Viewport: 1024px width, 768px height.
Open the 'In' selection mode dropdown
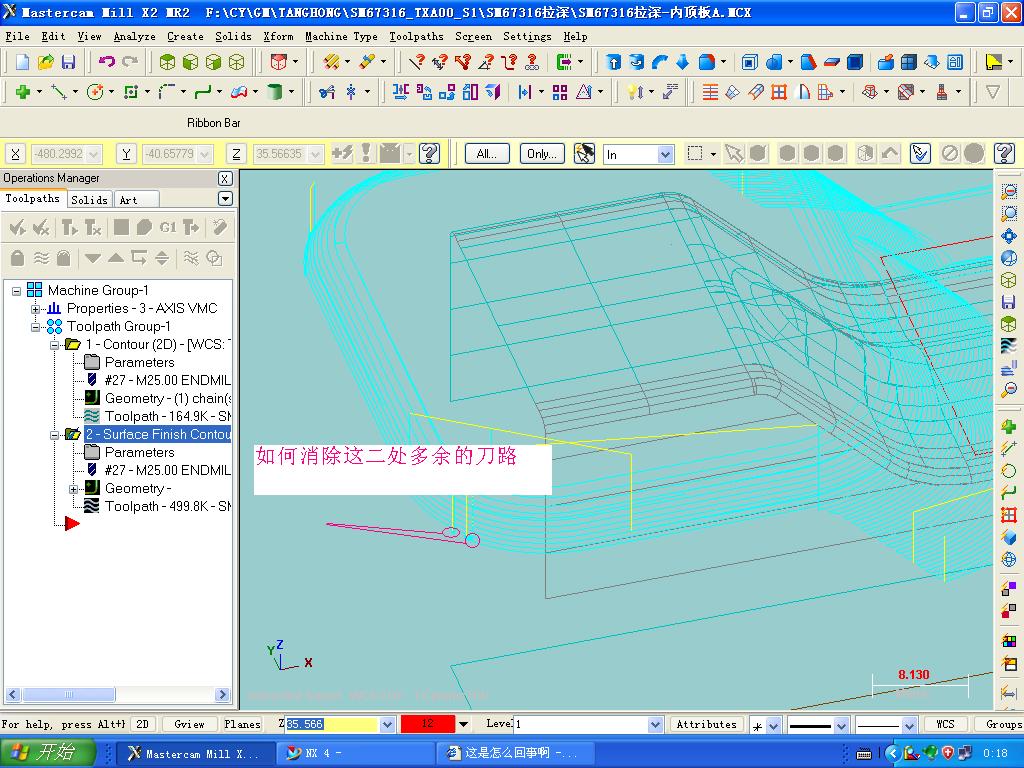666,154
